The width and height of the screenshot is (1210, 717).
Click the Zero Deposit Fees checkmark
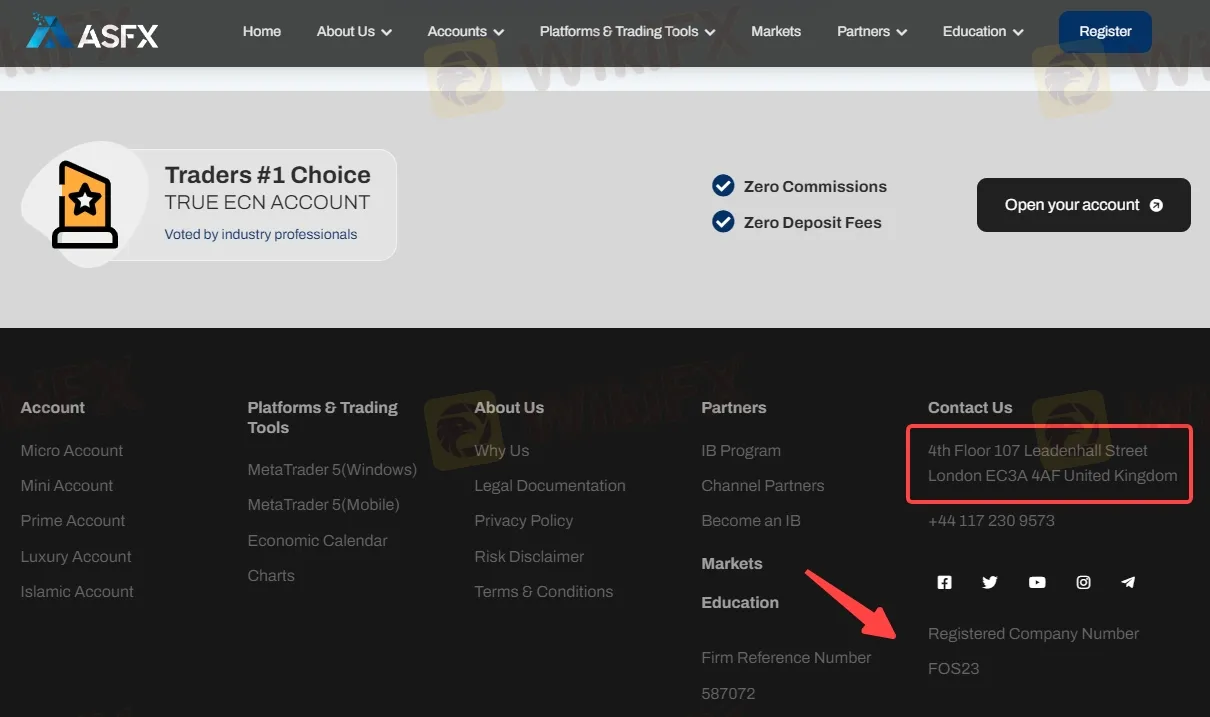(x=723, y=222)
